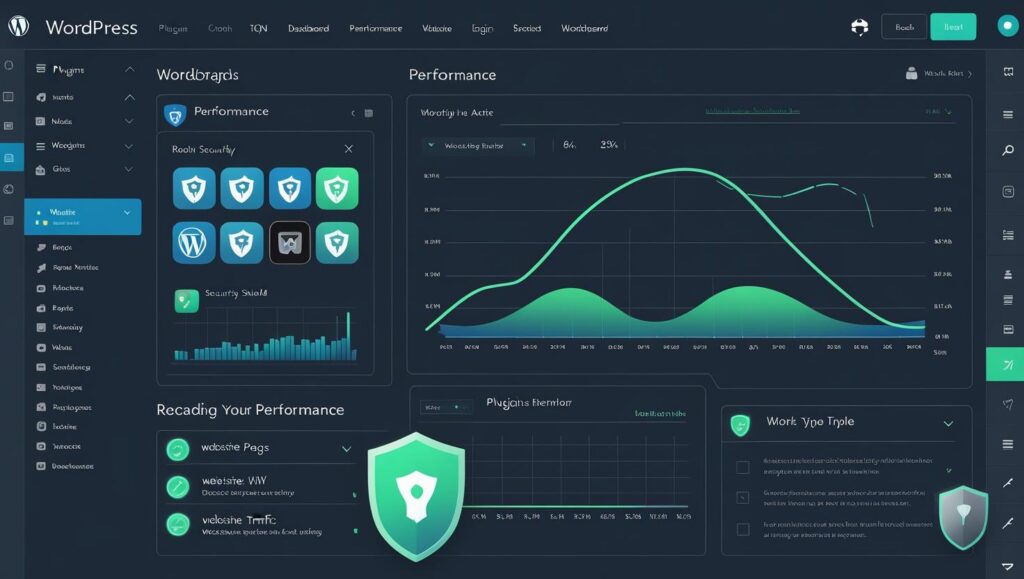Toggle the green check circle on 'weiesite WW' row
1024x579 pixels.
click(178, 487)
